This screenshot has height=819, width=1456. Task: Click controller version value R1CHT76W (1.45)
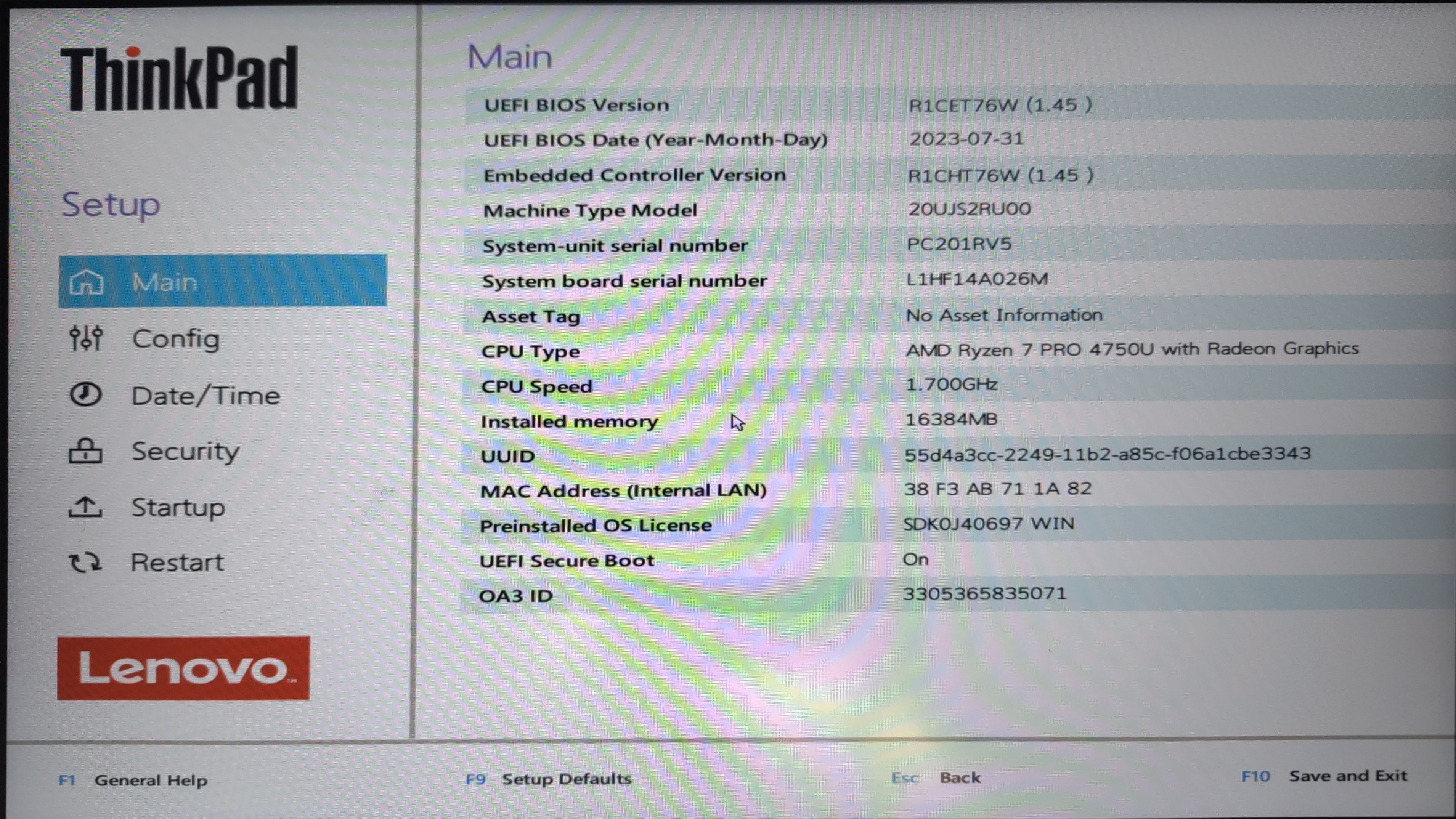(1001, 175)
